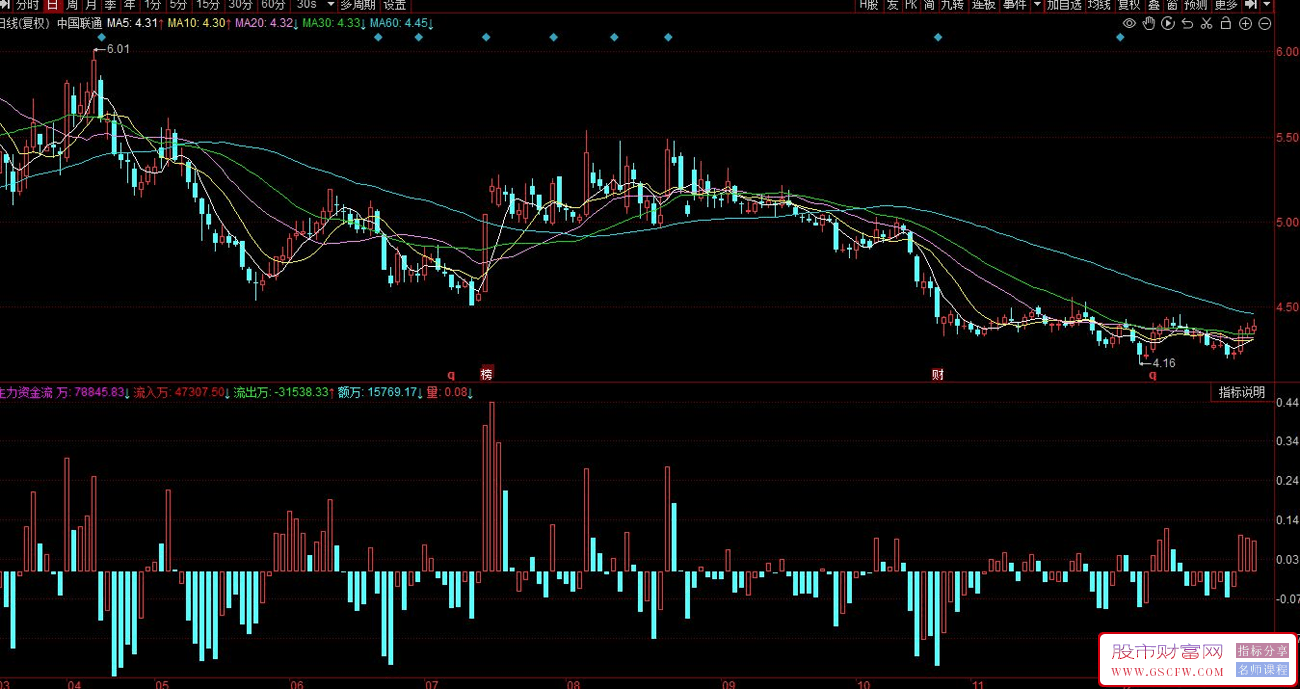Click the 友 button in the top bar
The image size is (1300, 689).
(893, 5)
